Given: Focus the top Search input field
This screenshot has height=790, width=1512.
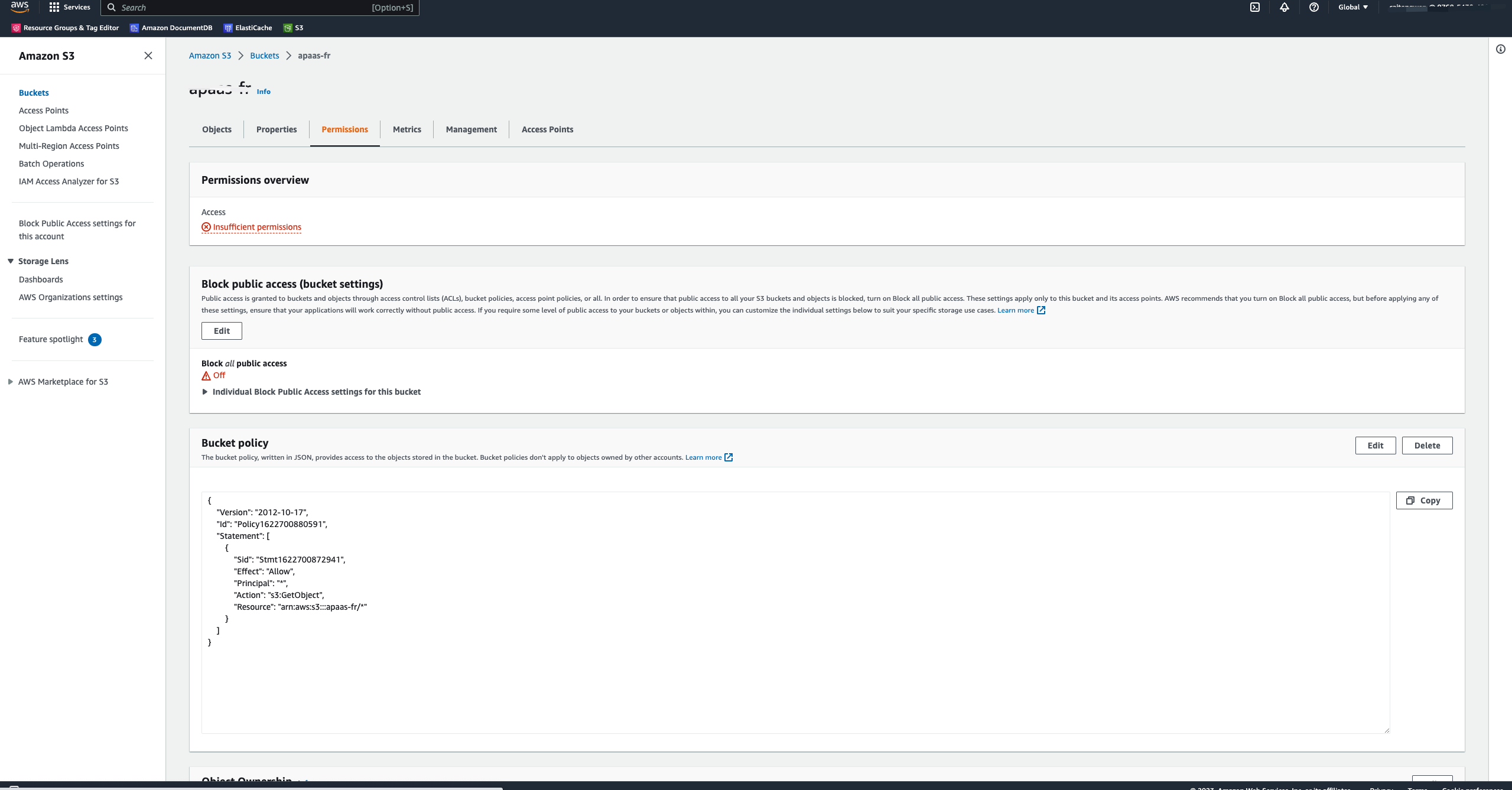Looking at the screenshot, I should tap(260, 8).
